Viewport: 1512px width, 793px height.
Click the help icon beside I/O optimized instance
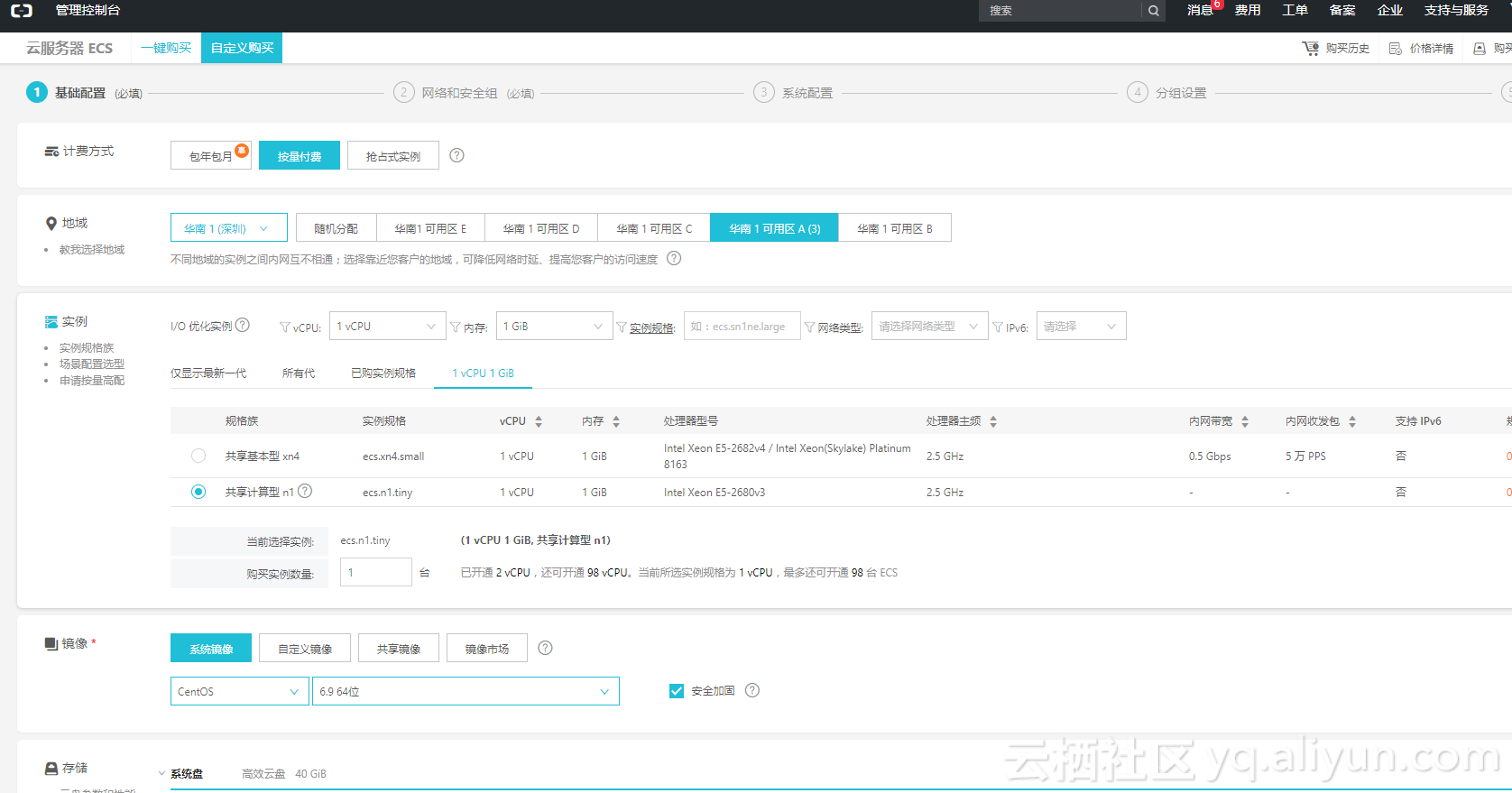click(243, 325)
